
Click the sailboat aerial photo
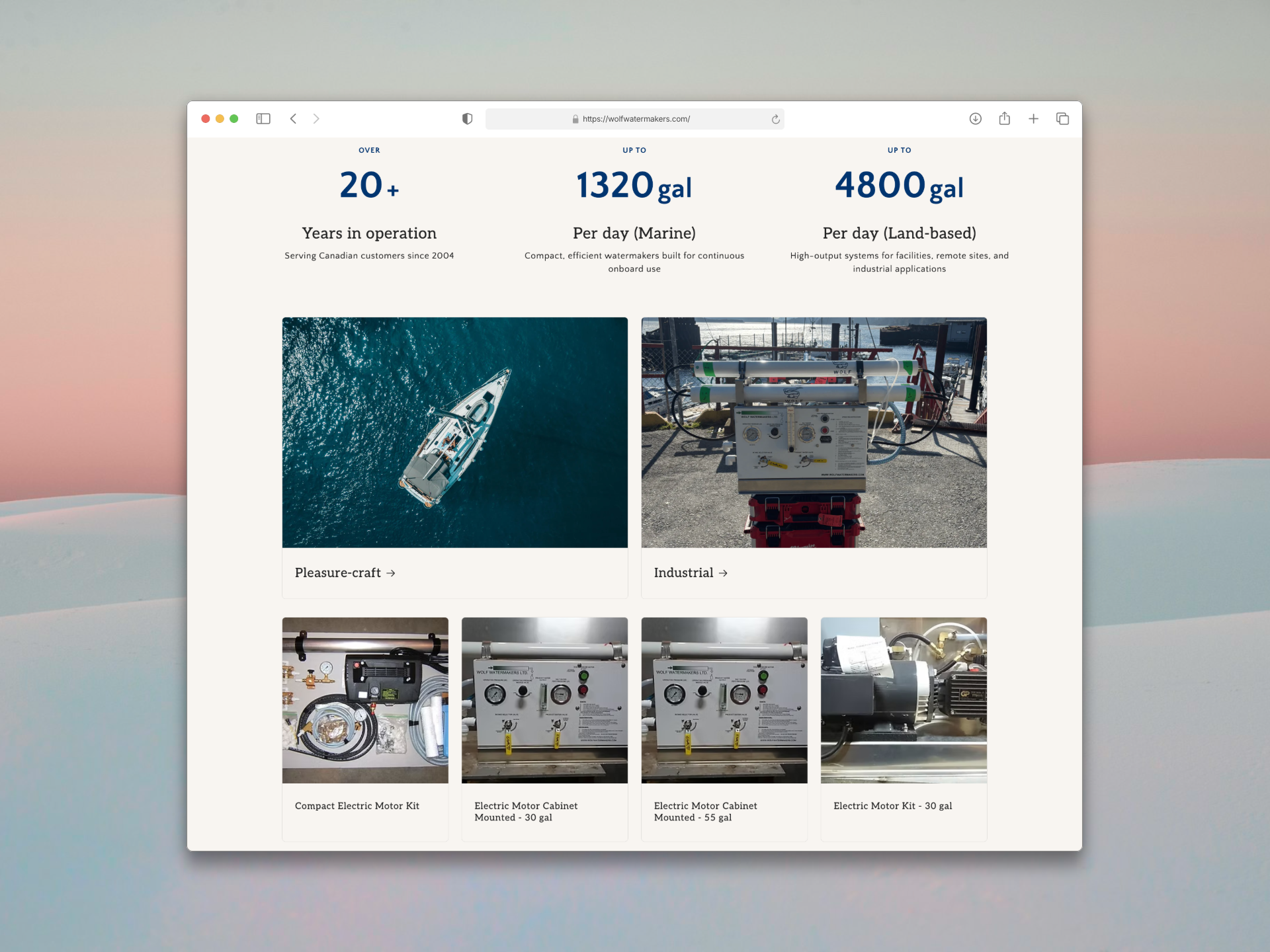tap(454, 432)
